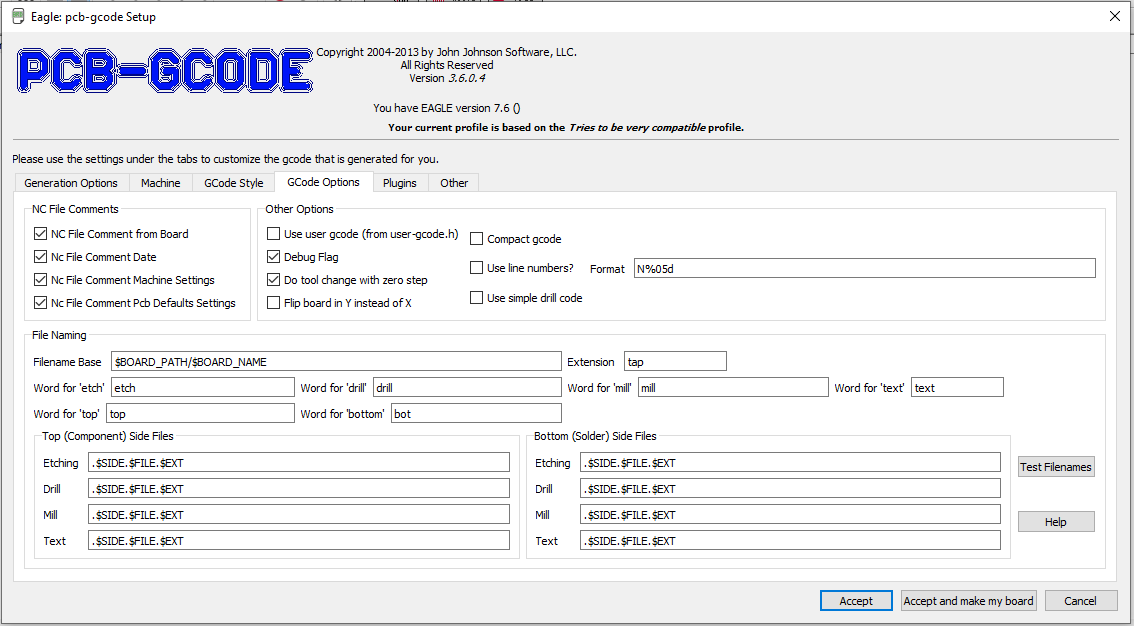The height and width of the screenshot is (626, 1134).
Task: Click the 'File Naming' group label
Action: tap(59, 335)
